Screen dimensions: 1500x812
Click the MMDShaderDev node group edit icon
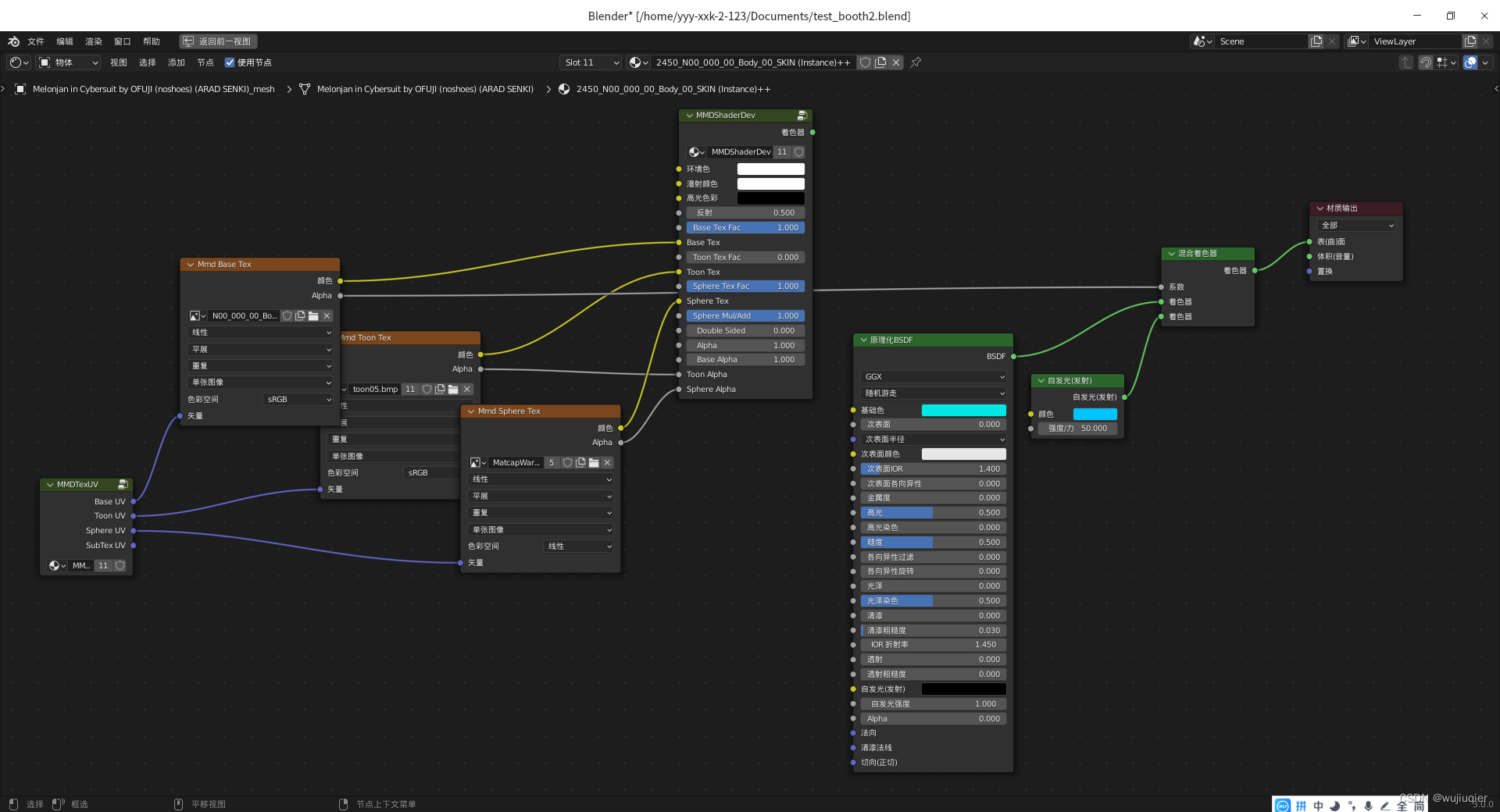point(802,115)
